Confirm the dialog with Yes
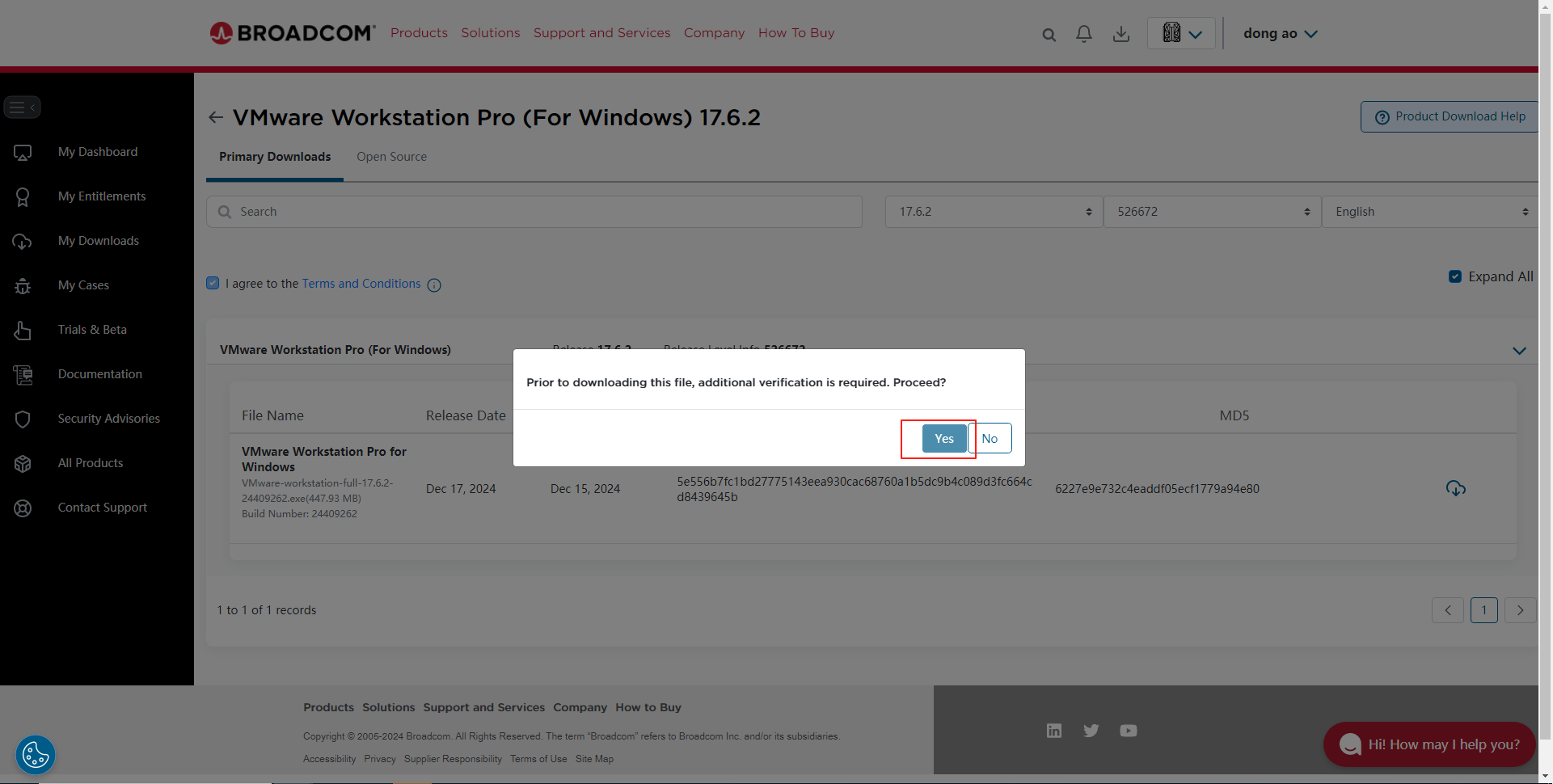 click(x=944, y=438)
